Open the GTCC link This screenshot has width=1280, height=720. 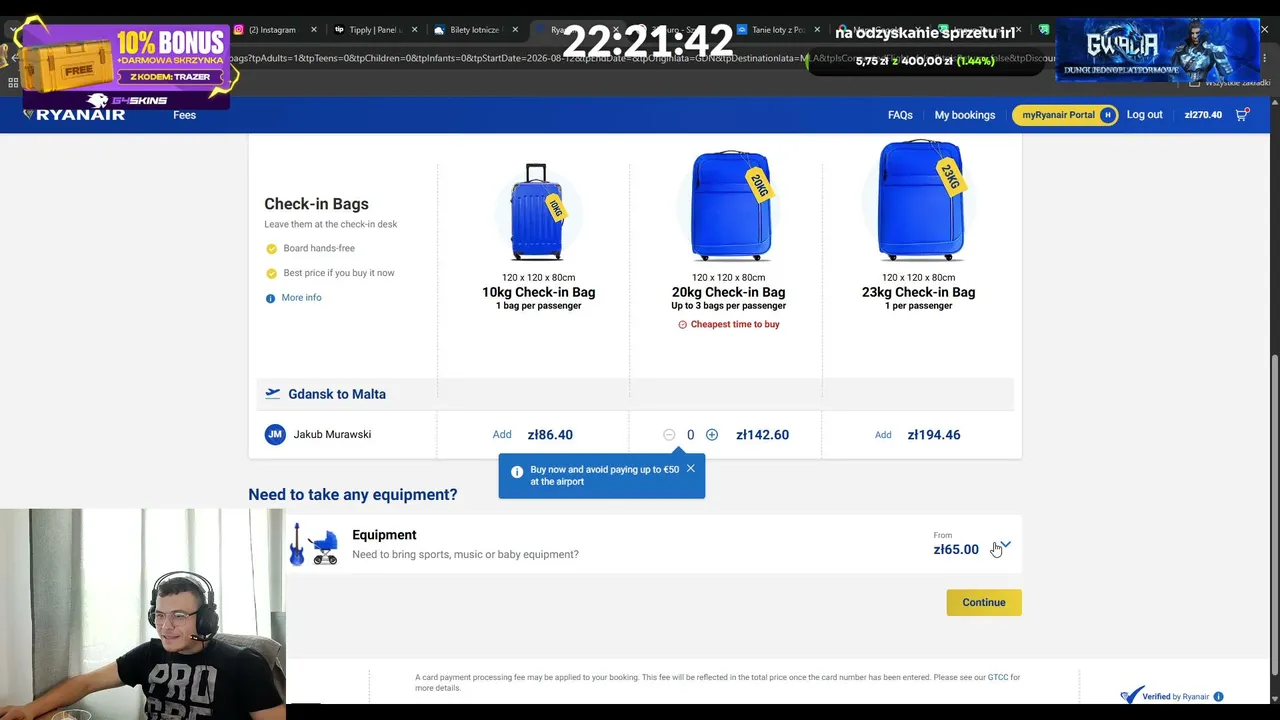(x=998, y=678)
